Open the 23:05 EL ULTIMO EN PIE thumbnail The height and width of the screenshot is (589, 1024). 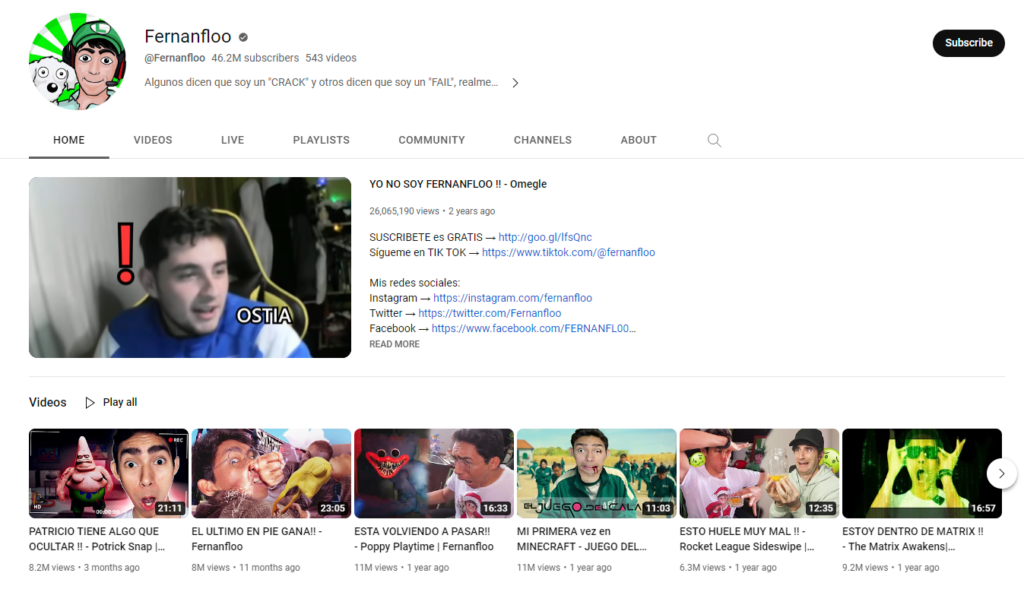(271, 473)
